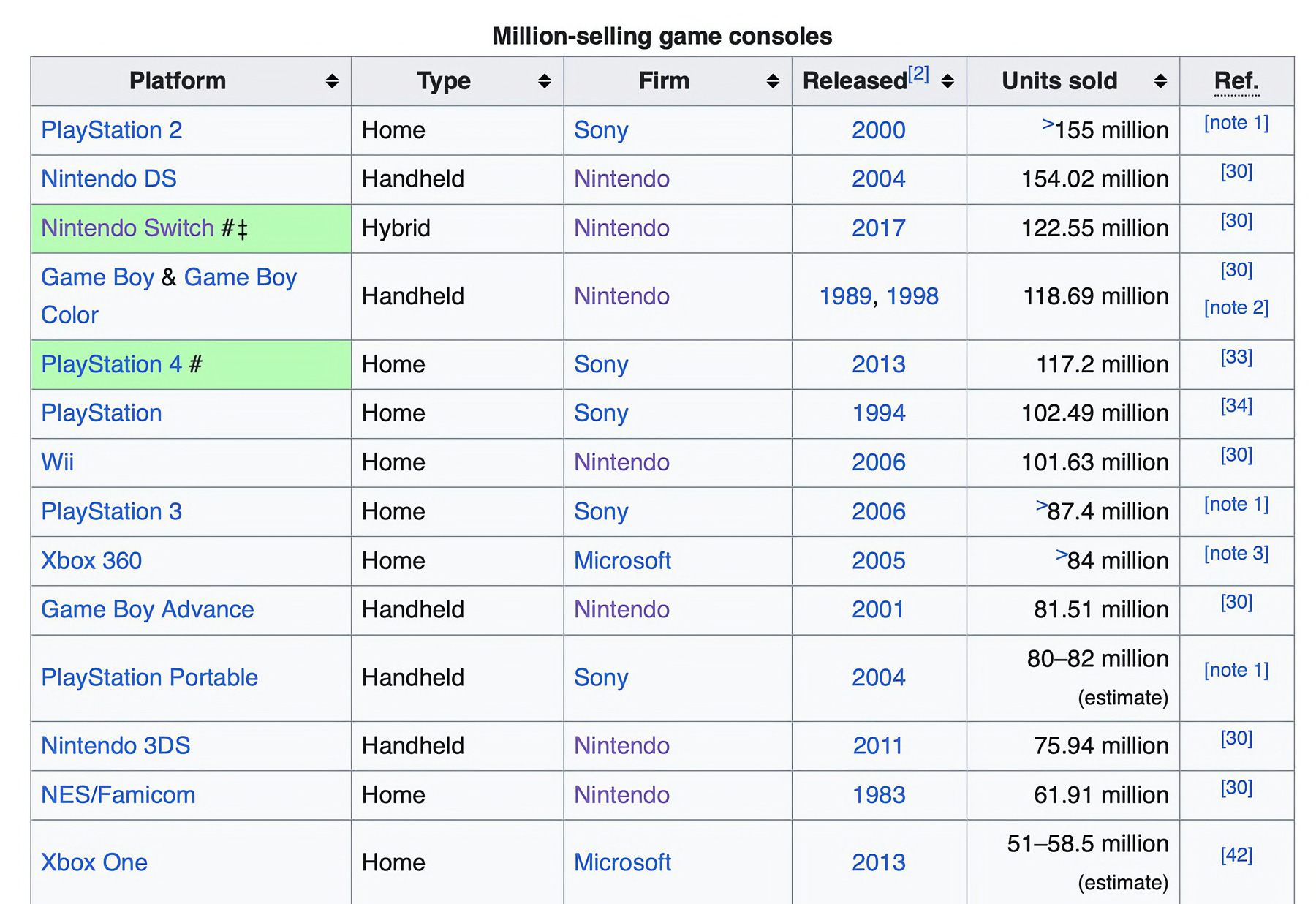This screenshot has height=904, width=1316.
Task: Sort table by Type column arrows
Action: 544,81
